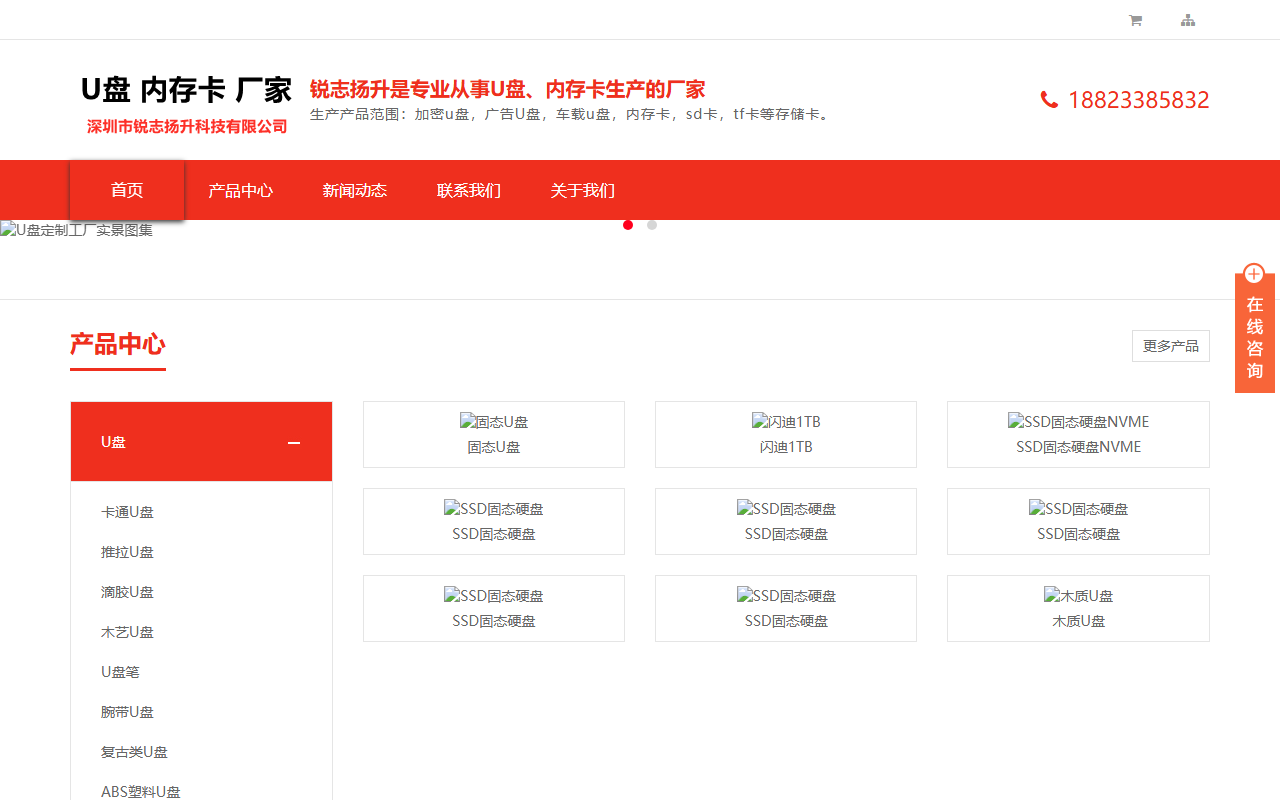Click the 锐志扬升是专业从事U盘 slogan text
The width and height of the screenshot is (1280, 800).
click(507, 89)
